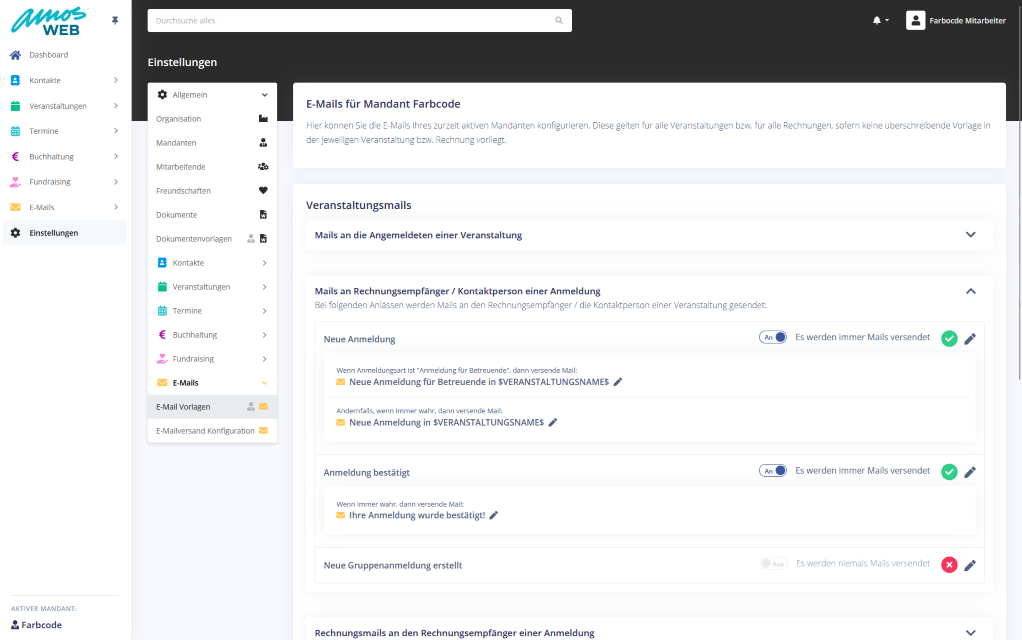1022x640 pixels.
Task: Open the Farbcode Mitarbeiter user menu
Action: coord(955,20)
